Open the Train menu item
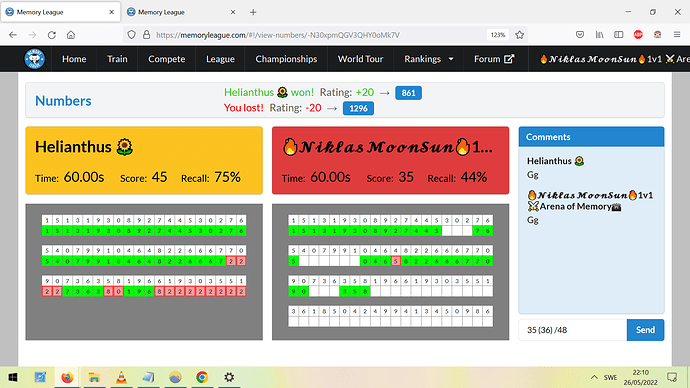Viewport: 690px width, 388px height. pos(117,59)
